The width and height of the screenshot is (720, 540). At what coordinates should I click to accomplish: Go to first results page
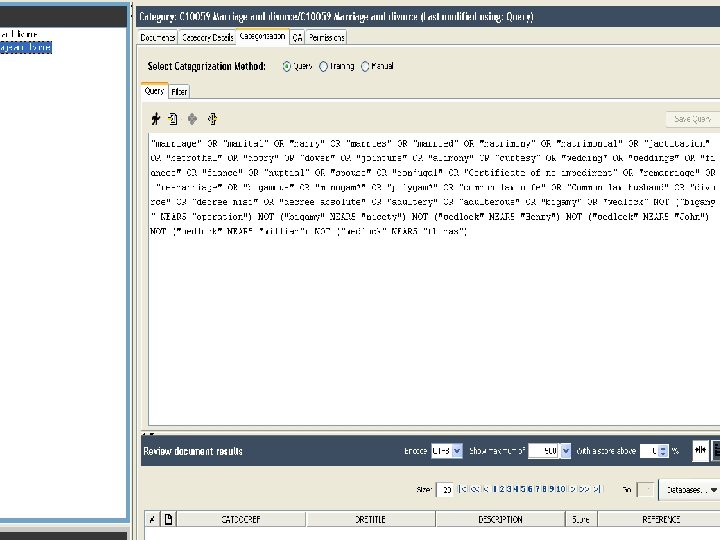463,489
